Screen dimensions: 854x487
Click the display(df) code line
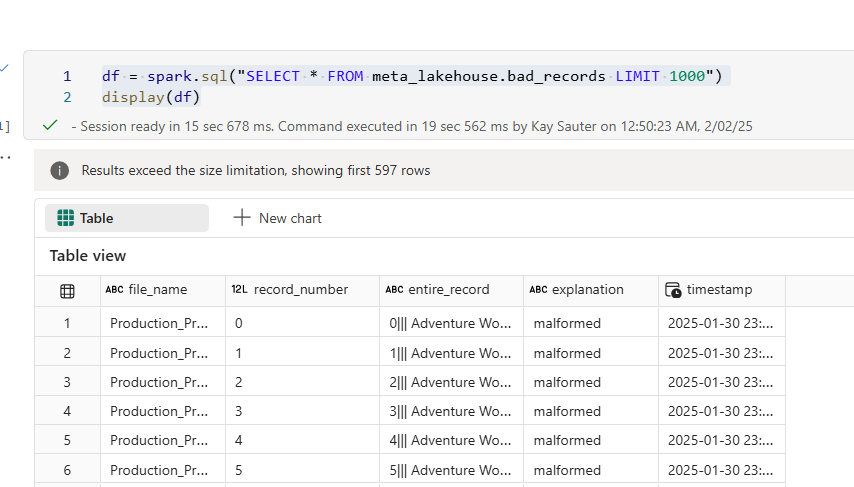point(151,97)
